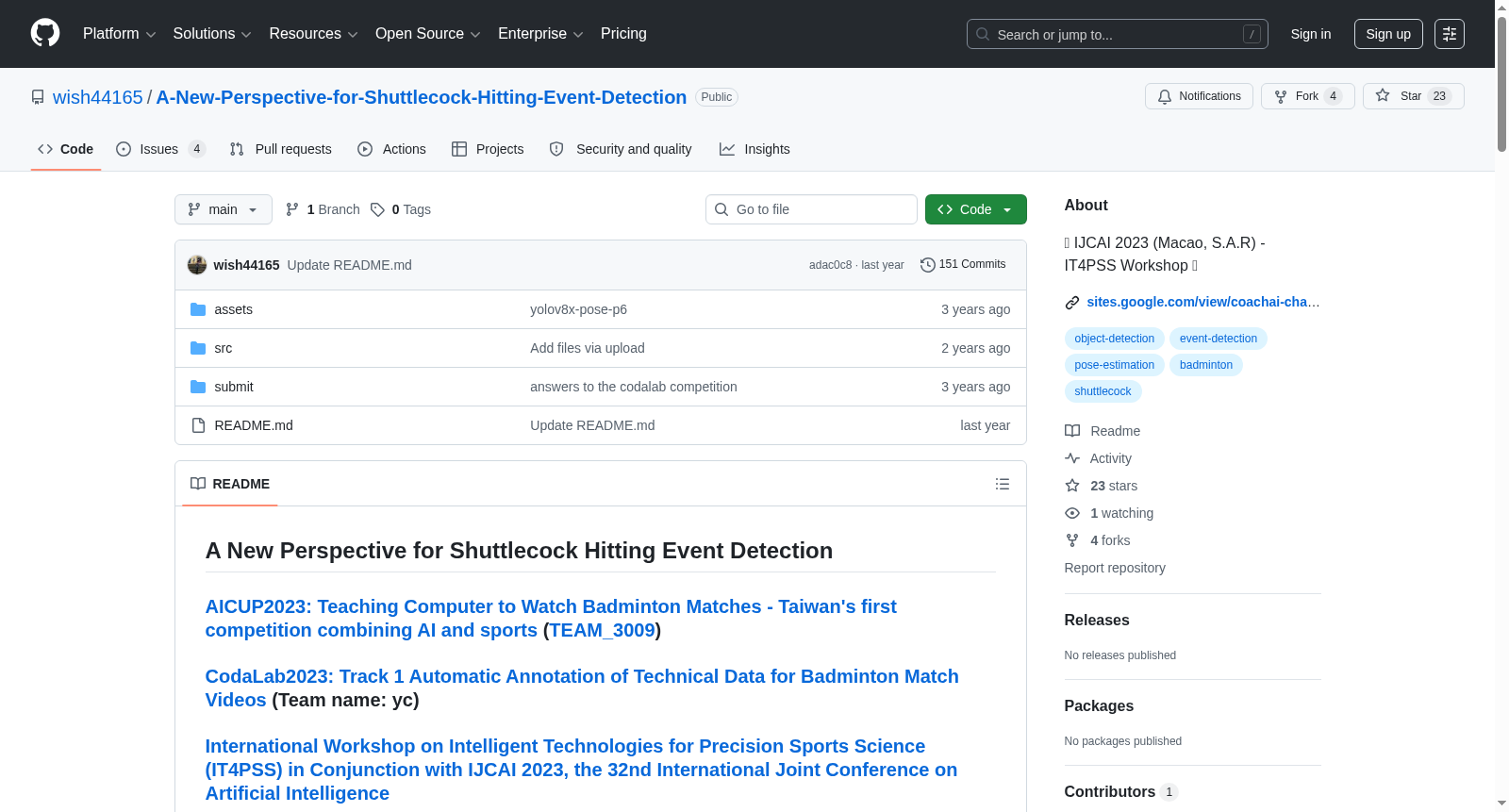The image size is (1509, 812).
Task: Open the Actions tab
Action: tap(392, 149)
